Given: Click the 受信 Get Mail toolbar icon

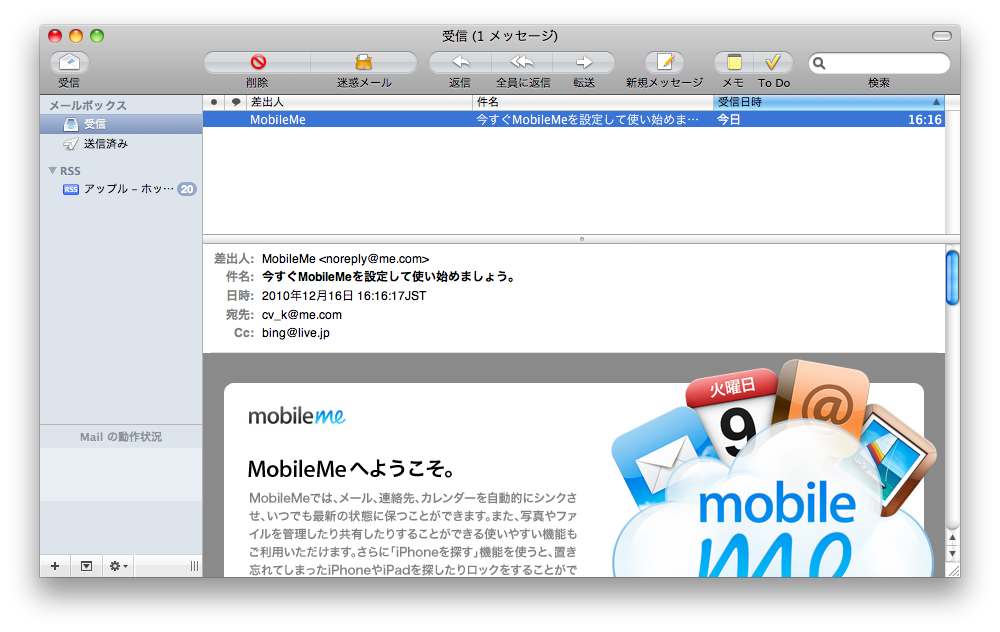Looking at the screenshot, I should pos(69,62).
